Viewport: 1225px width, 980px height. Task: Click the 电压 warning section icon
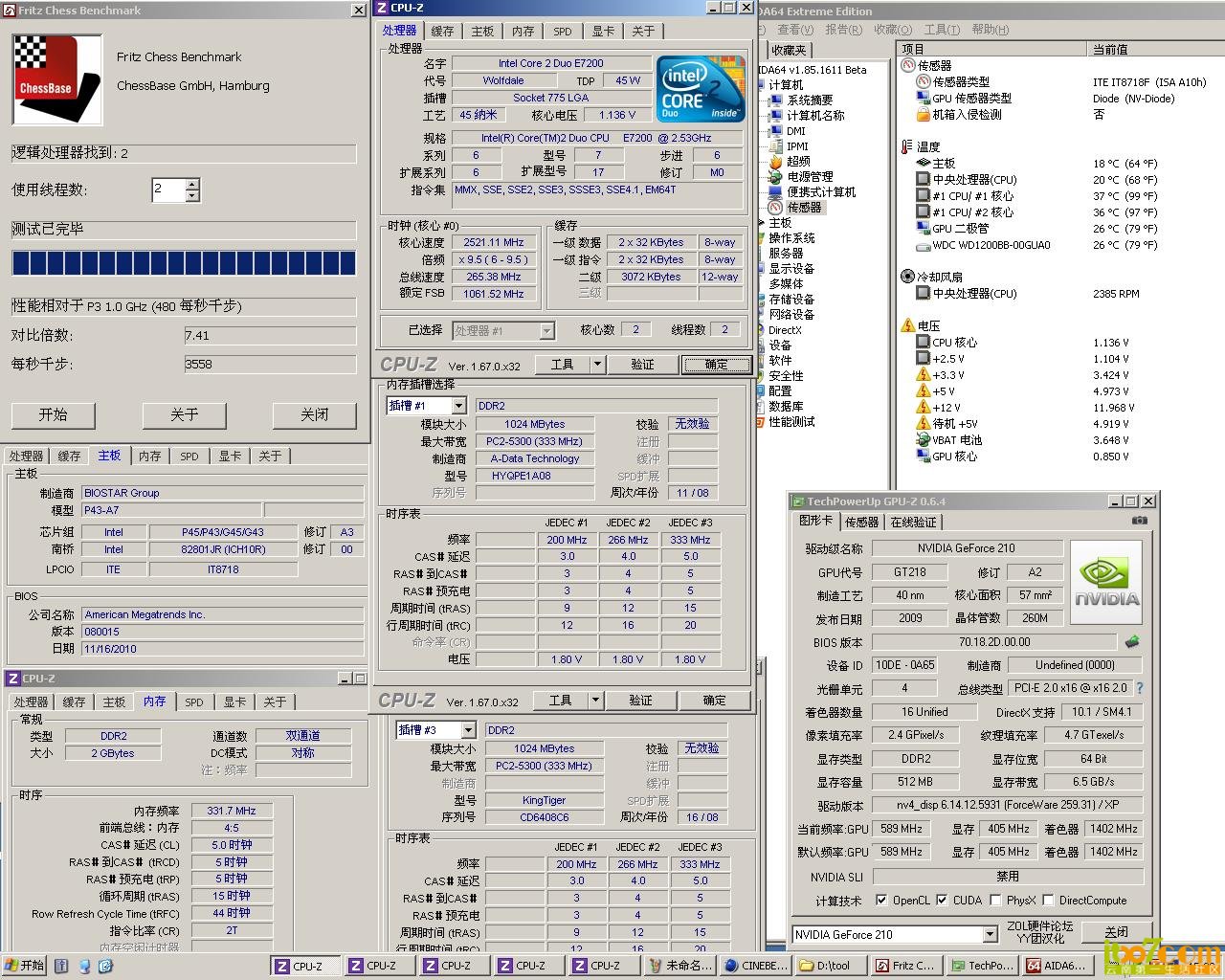[907, 325]
